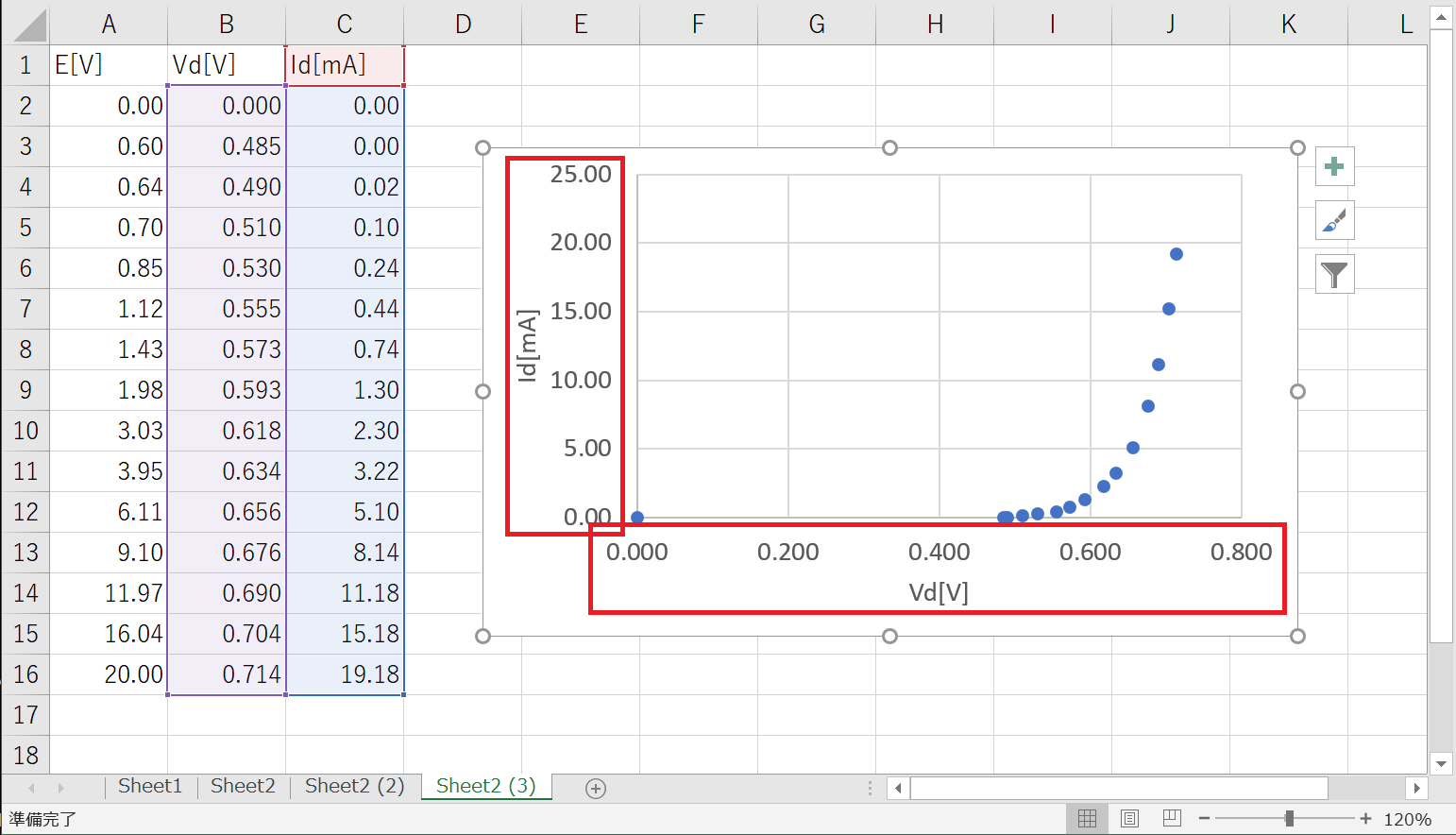This screenshot has height=835, width=1456.
Task: Select row 10 header
Action: [x=25, y=431]
